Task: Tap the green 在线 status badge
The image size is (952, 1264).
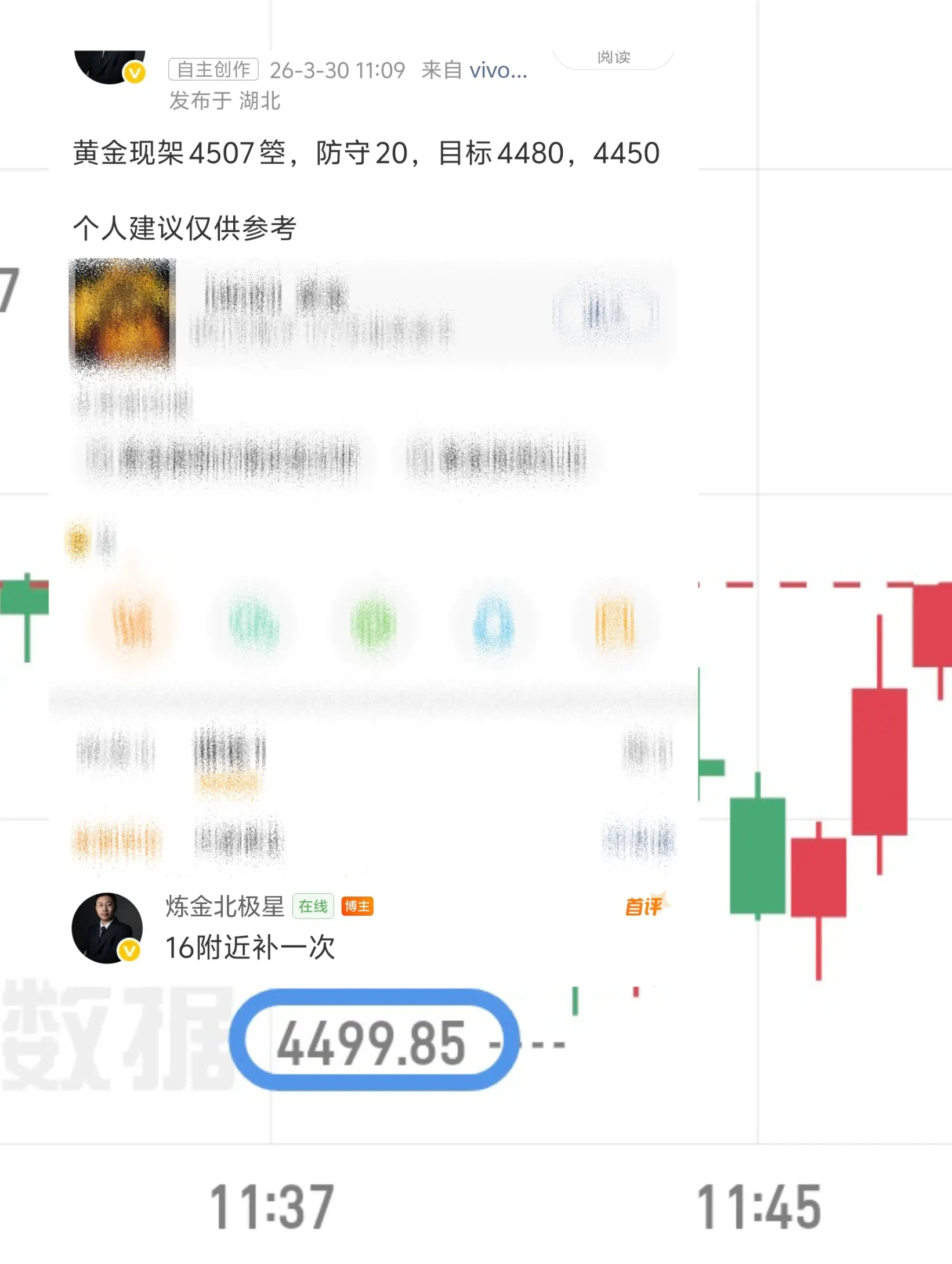Action: click(x=313, y=906)
